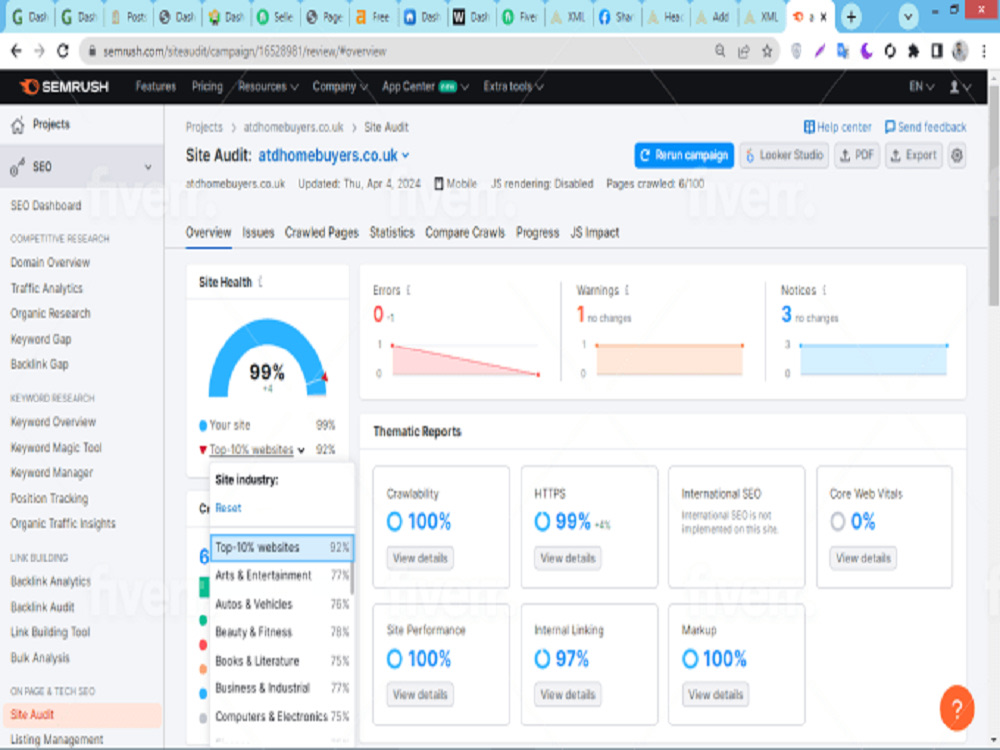Switch to the Issues tab
The width and height of the screenshot is (1000, 750).
pyautogui.click(x=258, y=233)
